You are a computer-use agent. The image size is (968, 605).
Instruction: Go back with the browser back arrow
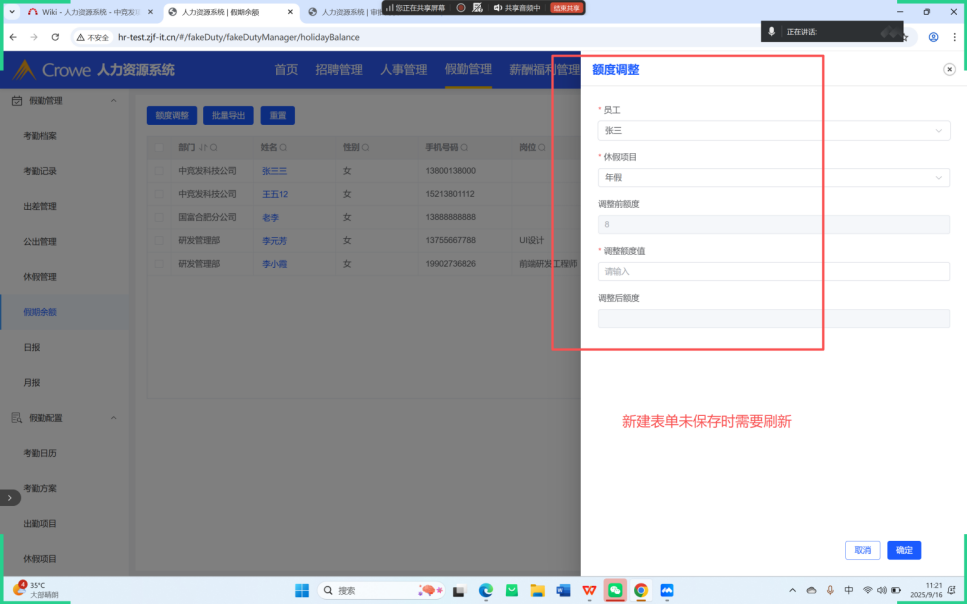coord(13,37)
